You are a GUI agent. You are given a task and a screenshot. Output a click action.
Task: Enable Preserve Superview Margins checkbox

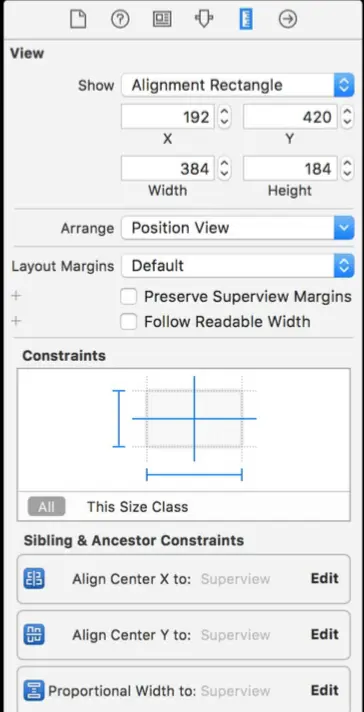coord(128,297)
